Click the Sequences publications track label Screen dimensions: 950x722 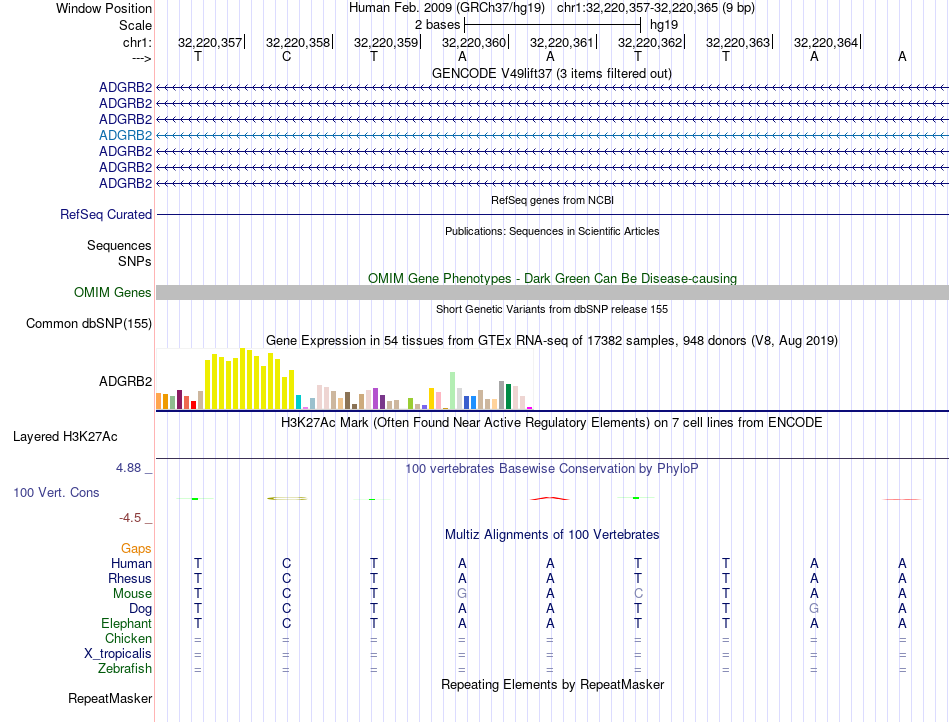tap(119, 245)
